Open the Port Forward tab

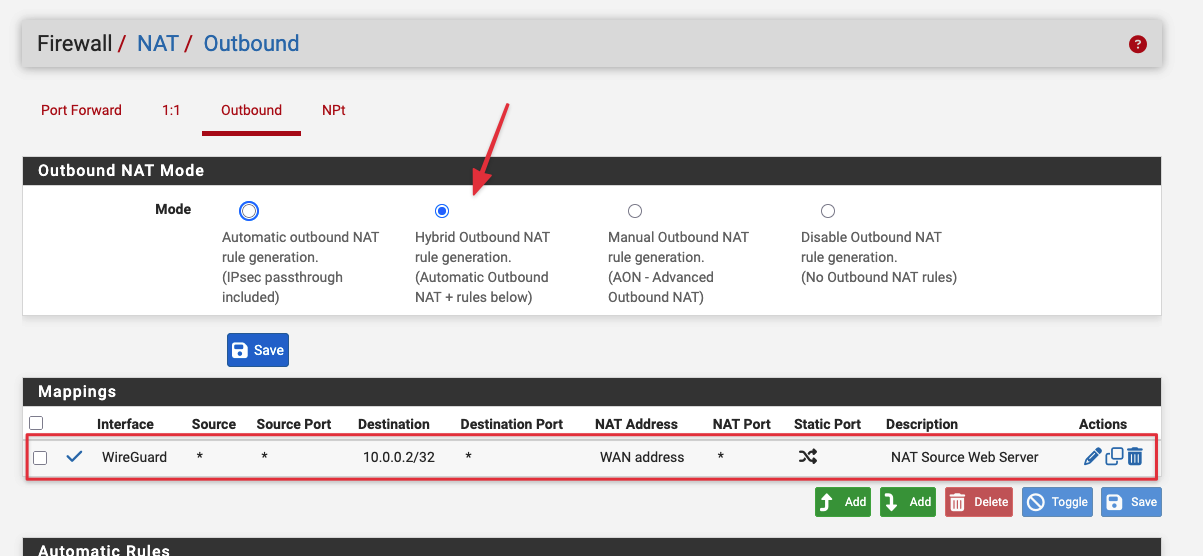tap(81, 110)
